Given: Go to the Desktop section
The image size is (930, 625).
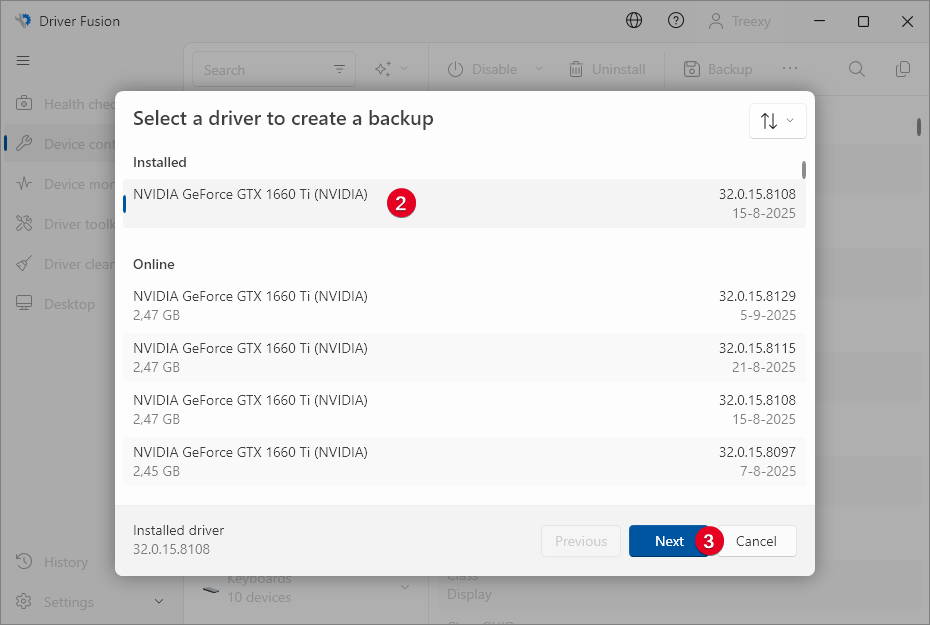Looking at the screenshot, I should pyautogui.click(x=56, y=304).
